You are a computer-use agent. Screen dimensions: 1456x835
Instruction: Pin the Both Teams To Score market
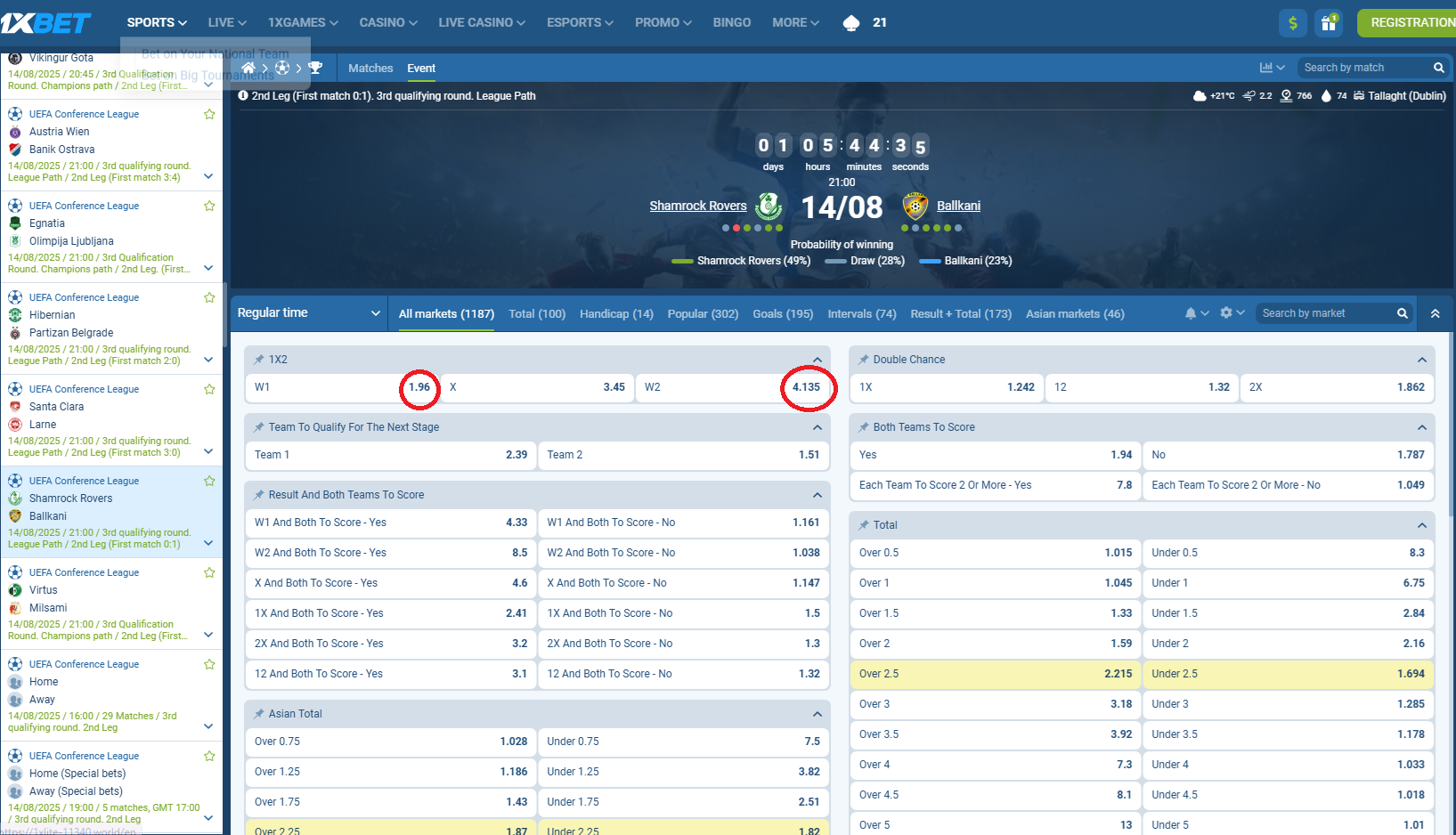click(x=864, y=427)
